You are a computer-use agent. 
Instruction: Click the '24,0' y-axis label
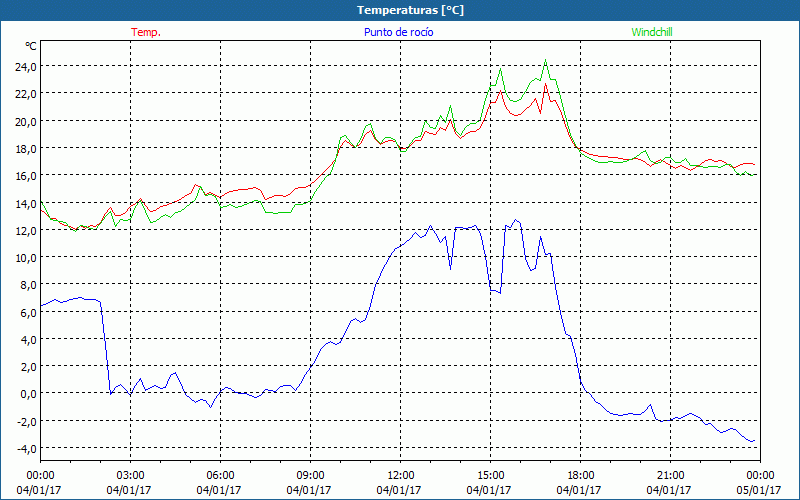[27, 67]
